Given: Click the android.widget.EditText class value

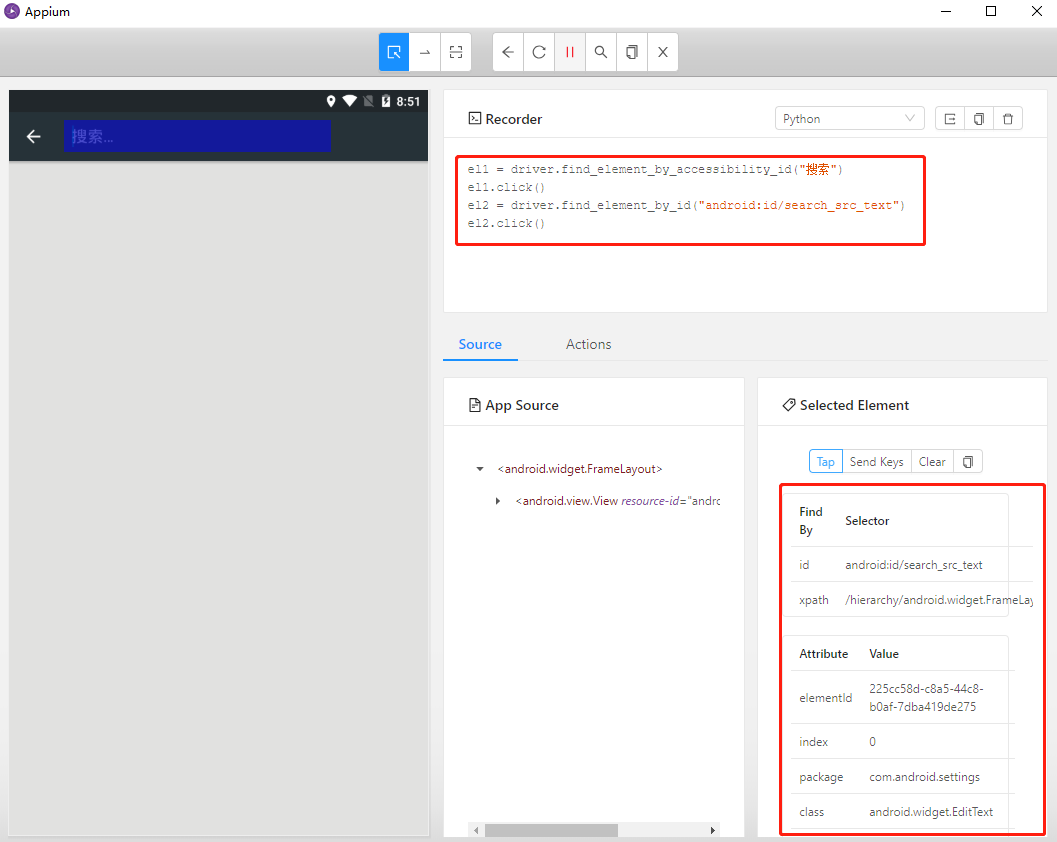Looking at the screenshot, I should pyautogui.click(x=931, y=812).
